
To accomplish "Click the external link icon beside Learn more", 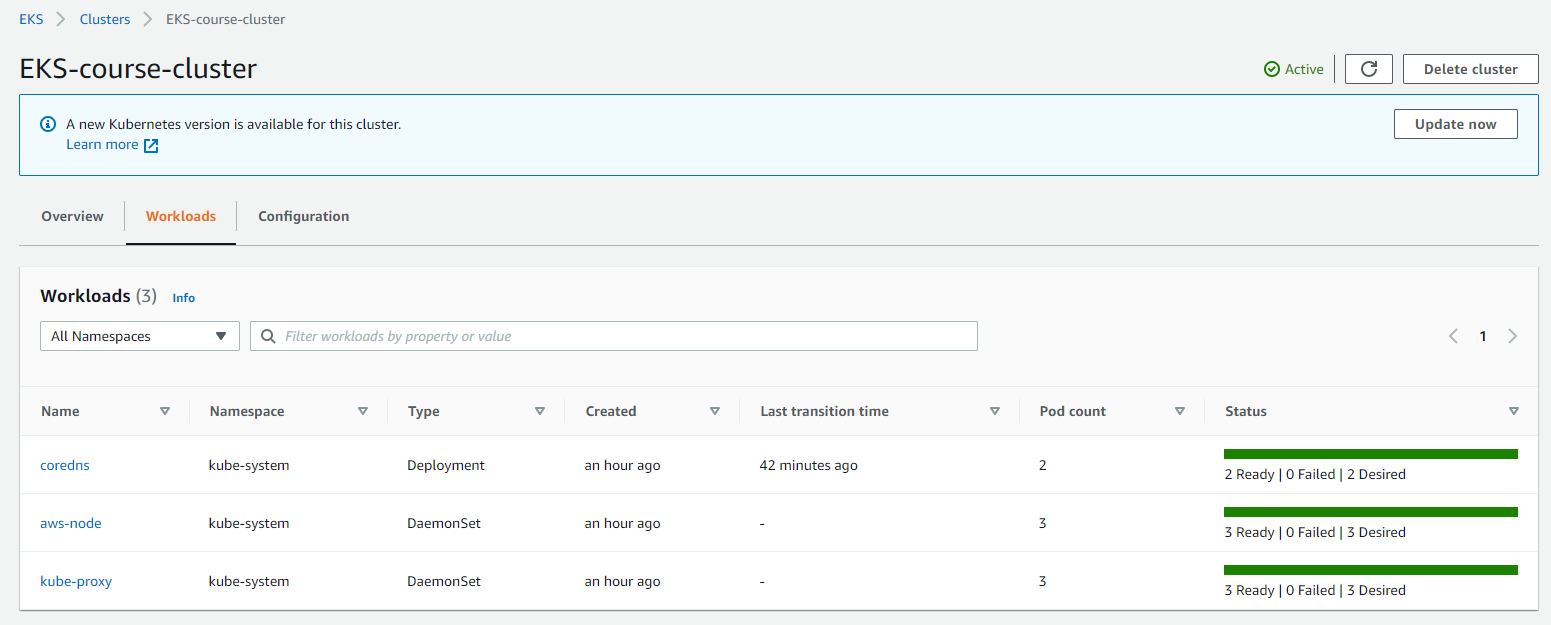I will pyautogui.click(x=151, y=146).
